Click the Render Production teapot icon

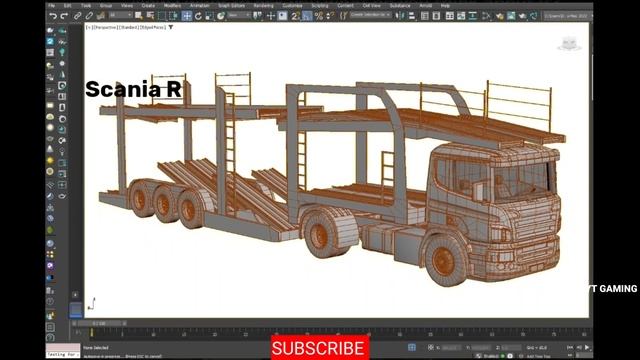[x=522, y=16]
